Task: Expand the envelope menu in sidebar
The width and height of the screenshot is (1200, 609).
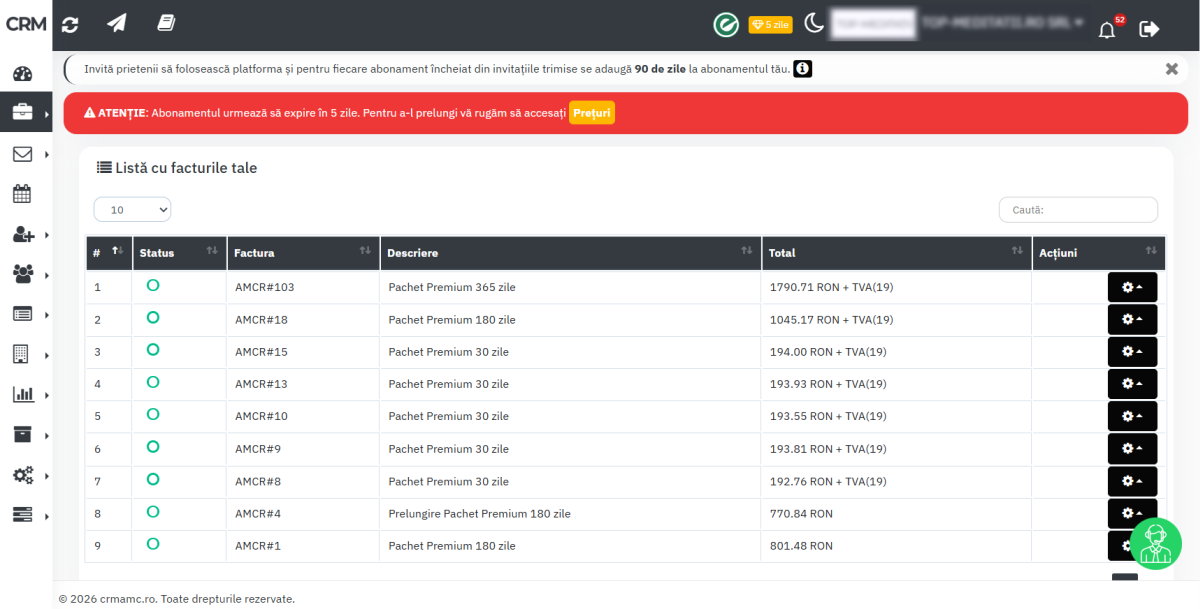Action: [23, 154]
